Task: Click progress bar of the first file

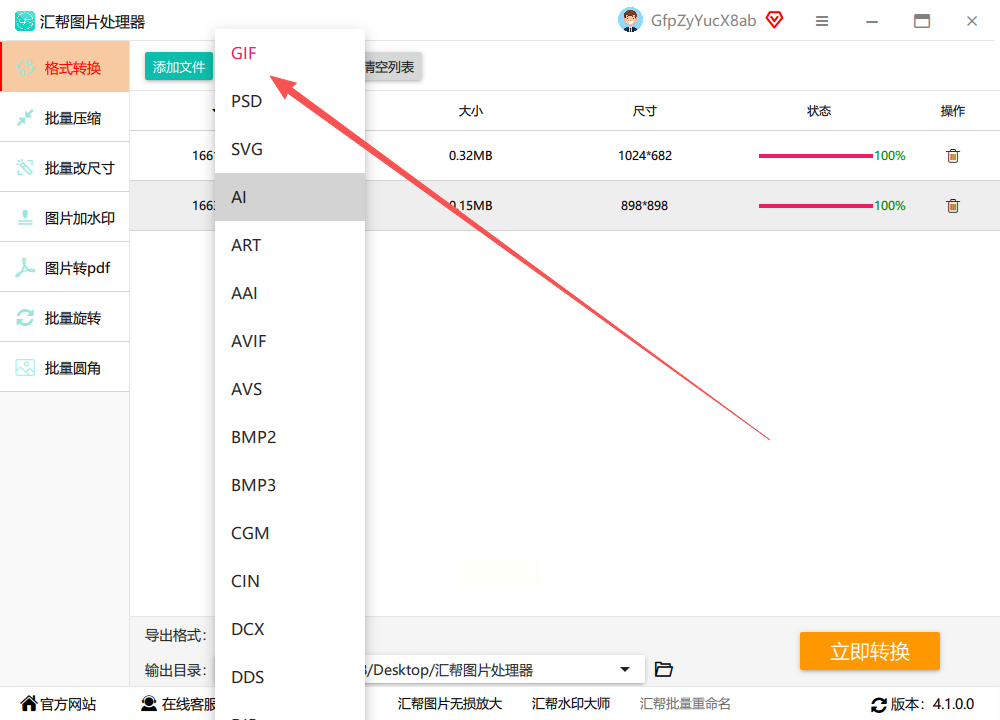Action: [815, 156]
